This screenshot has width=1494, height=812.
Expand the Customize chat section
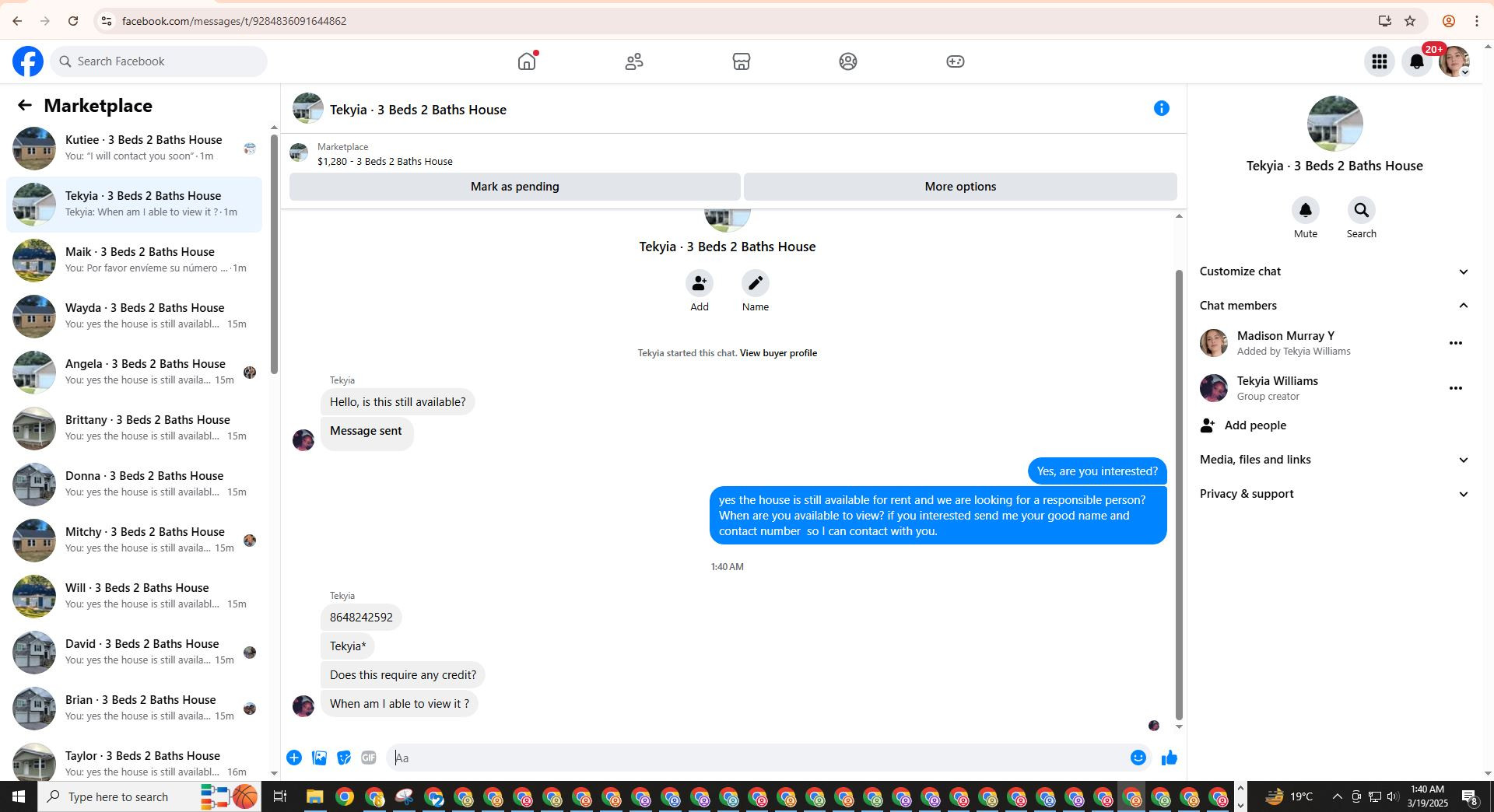(x=1334, y=271)
